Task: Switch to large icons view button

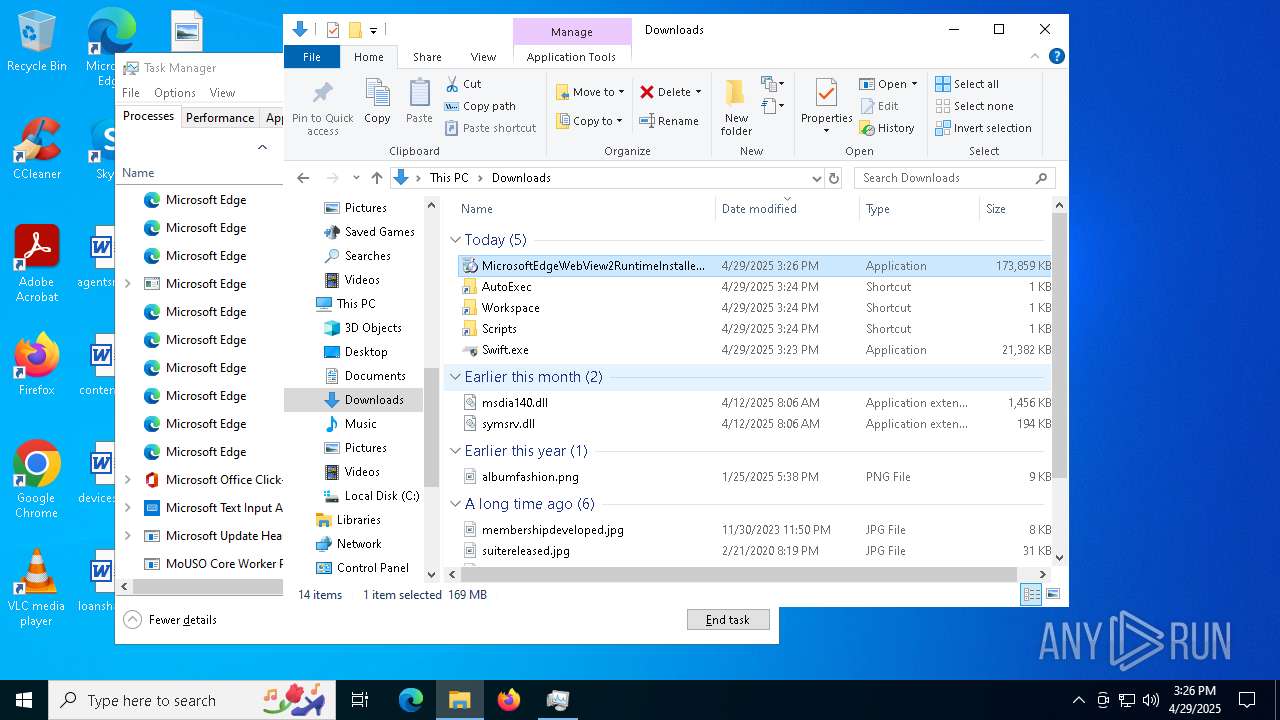Action: pos(1053,594)
